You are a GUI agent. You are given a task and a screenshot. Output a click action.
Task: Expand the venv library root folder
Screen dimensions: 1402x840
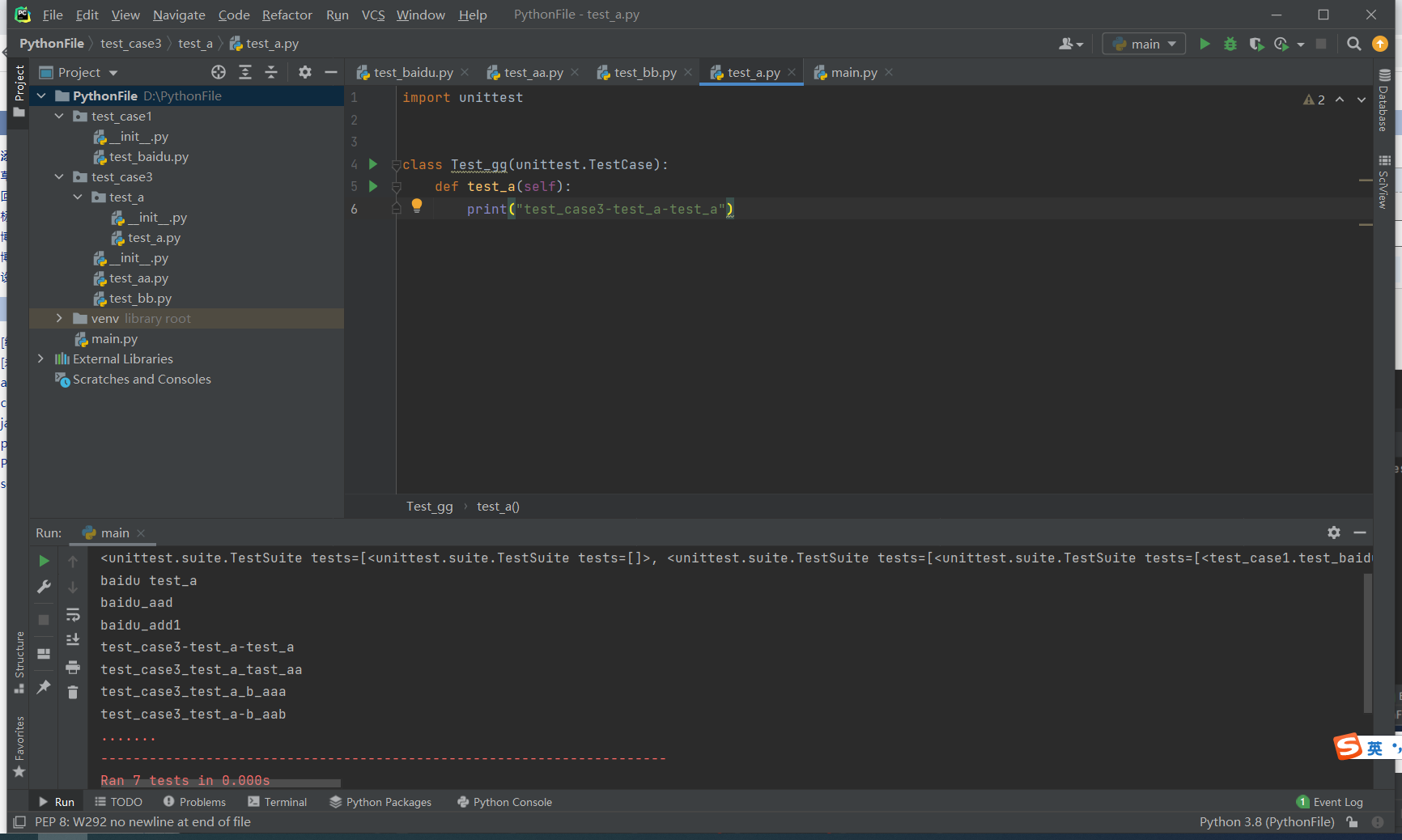click(59, 319)
